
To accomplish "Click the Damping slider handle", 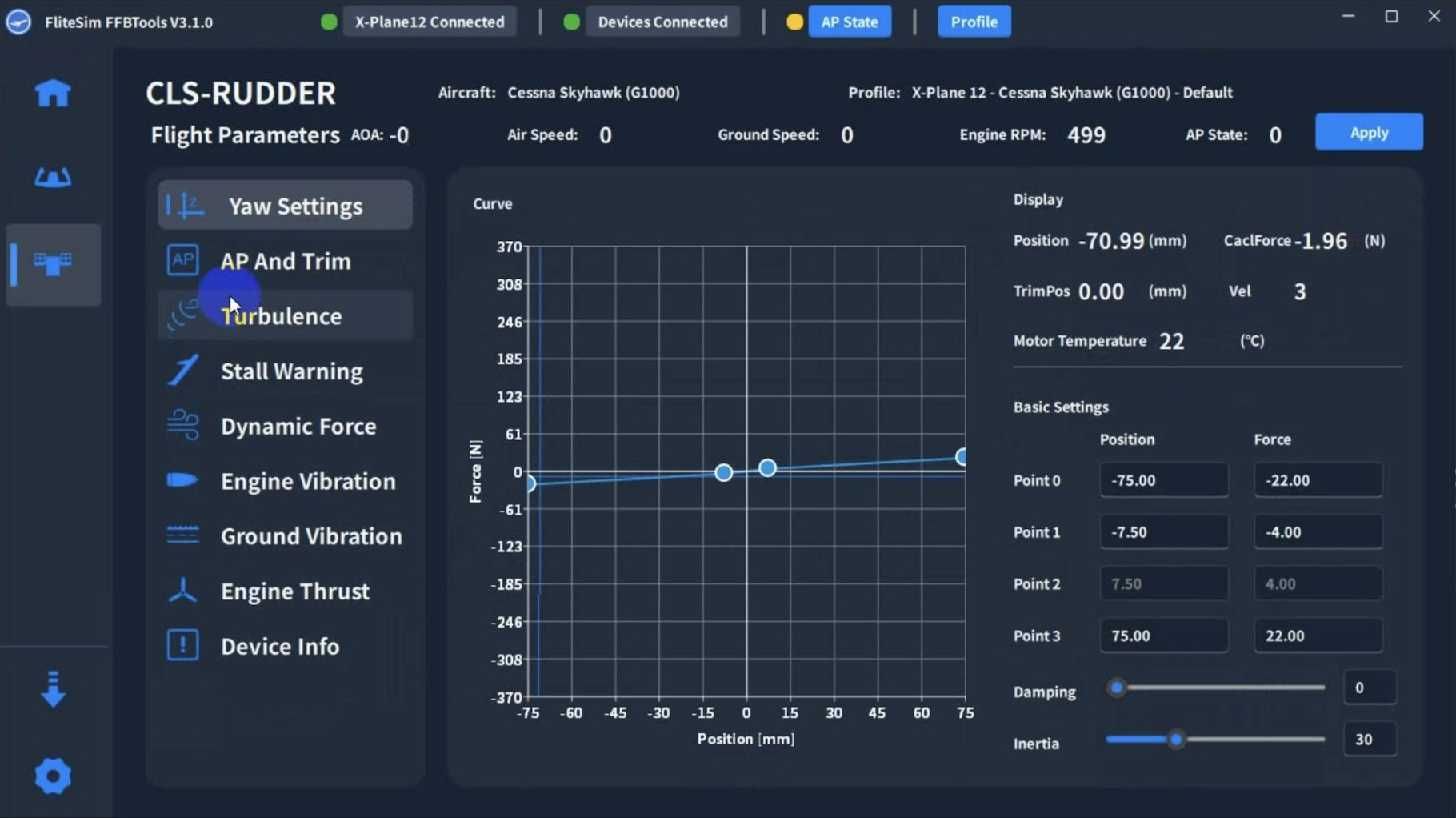I will click(1117, 688).
